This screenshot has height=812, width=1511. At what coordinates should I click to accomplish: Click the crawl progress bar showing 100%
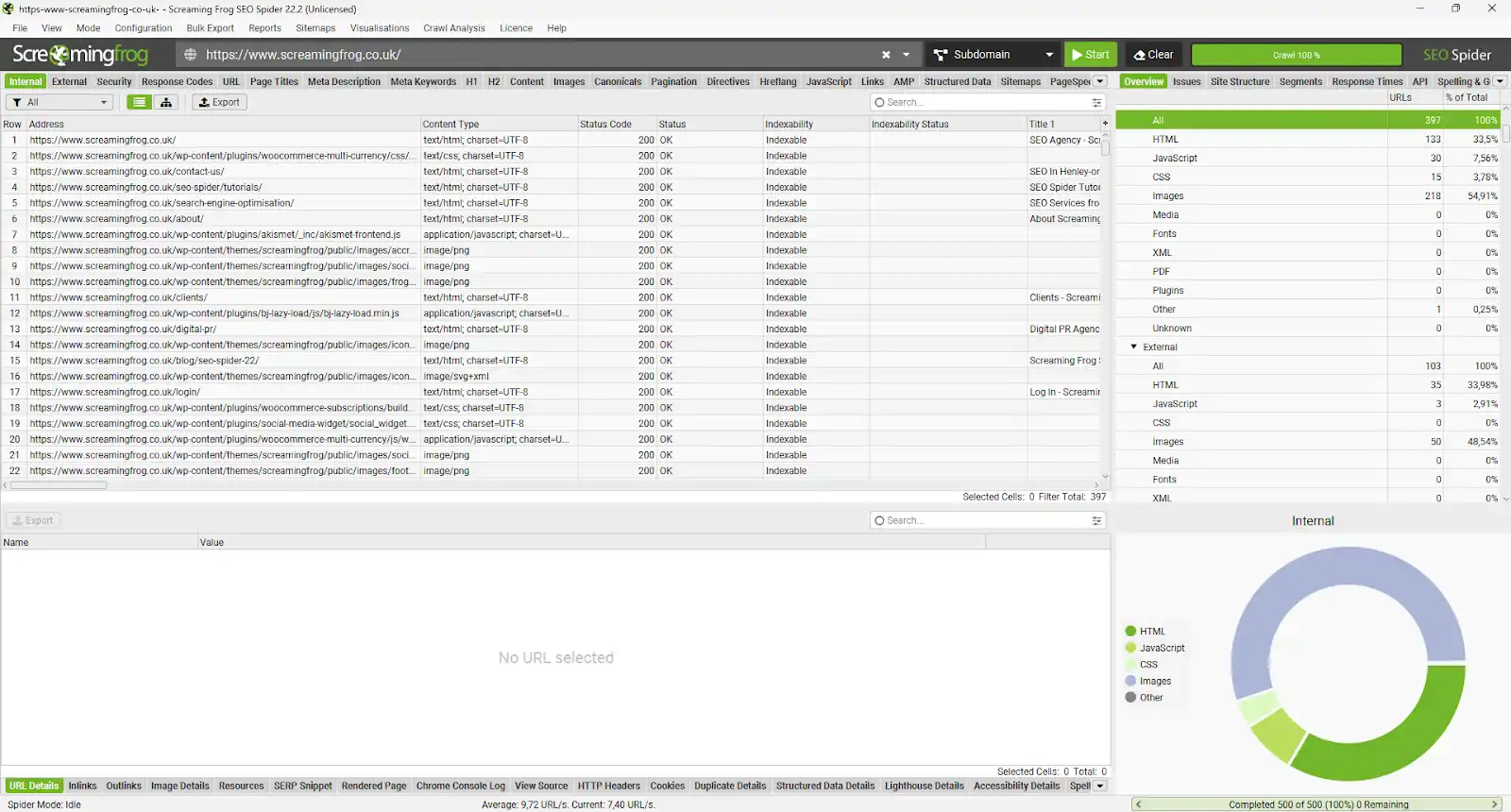click(1296, 55)
